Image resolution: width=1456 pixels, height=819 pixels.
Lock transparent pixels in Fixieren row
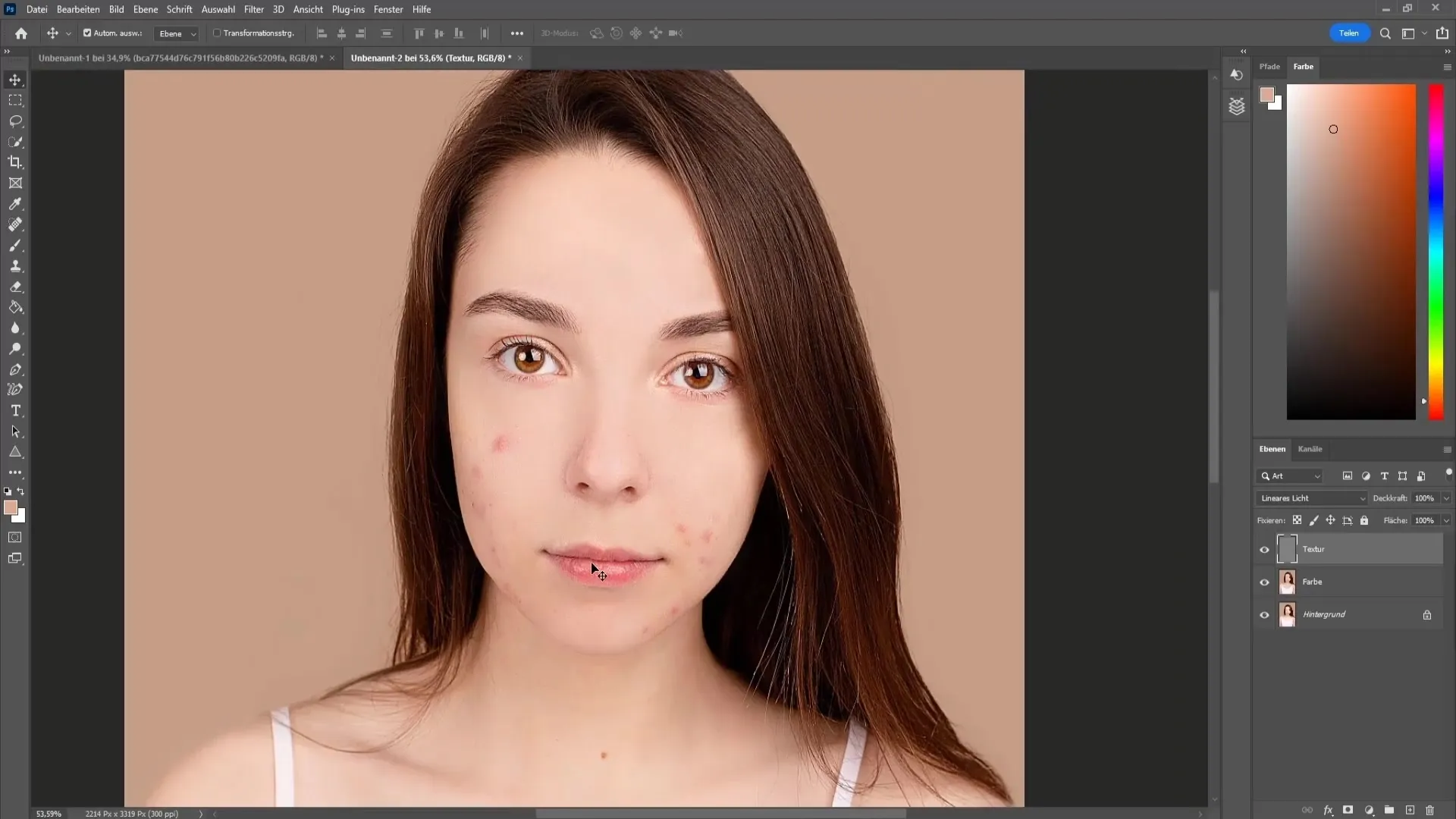point(1297,520)
